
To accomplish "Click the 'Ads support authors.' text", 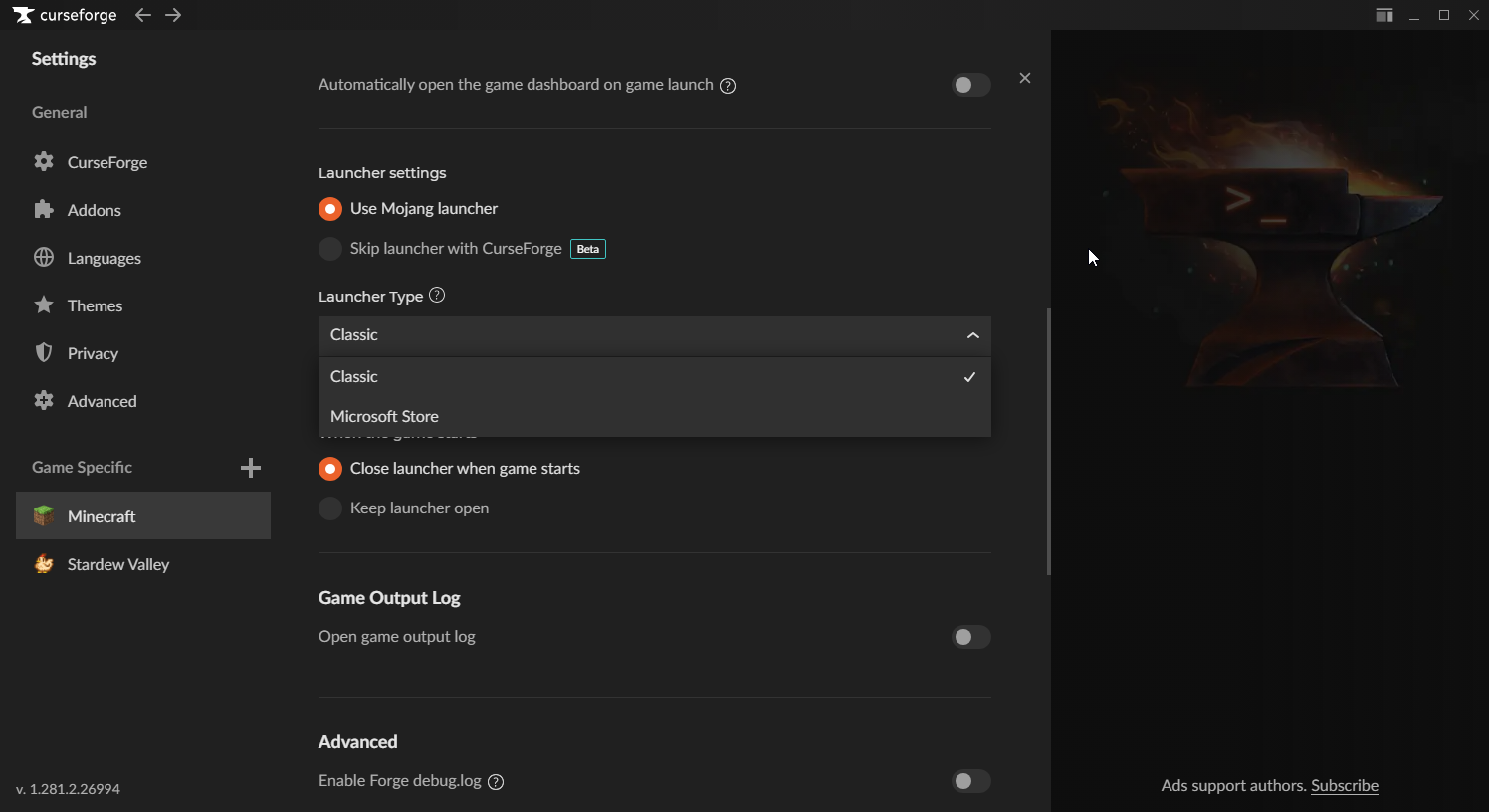I will (1233, 785).
